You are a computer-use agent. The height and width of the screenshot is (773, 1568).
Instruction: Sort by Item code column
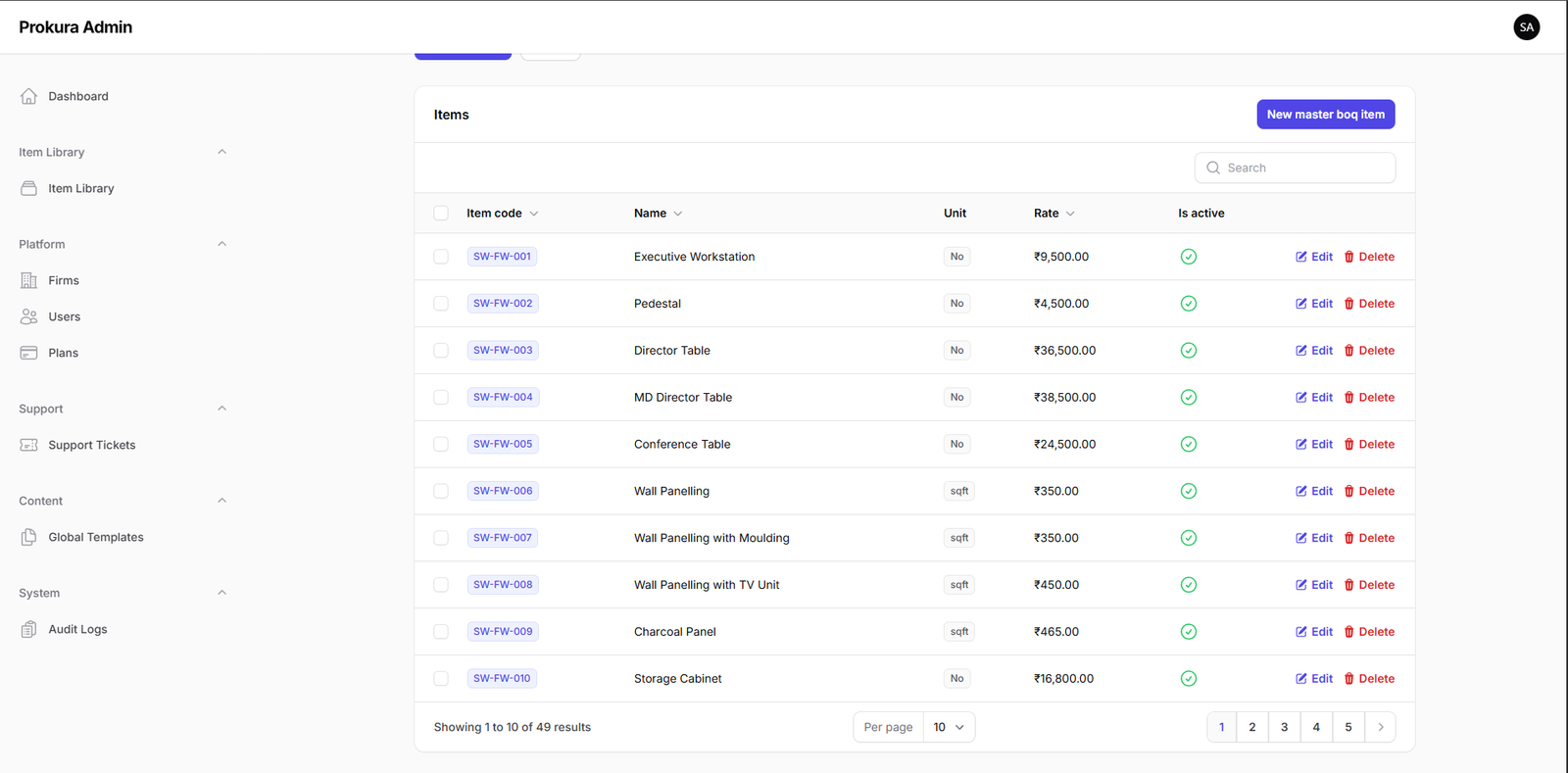click(x=502, y=213)
